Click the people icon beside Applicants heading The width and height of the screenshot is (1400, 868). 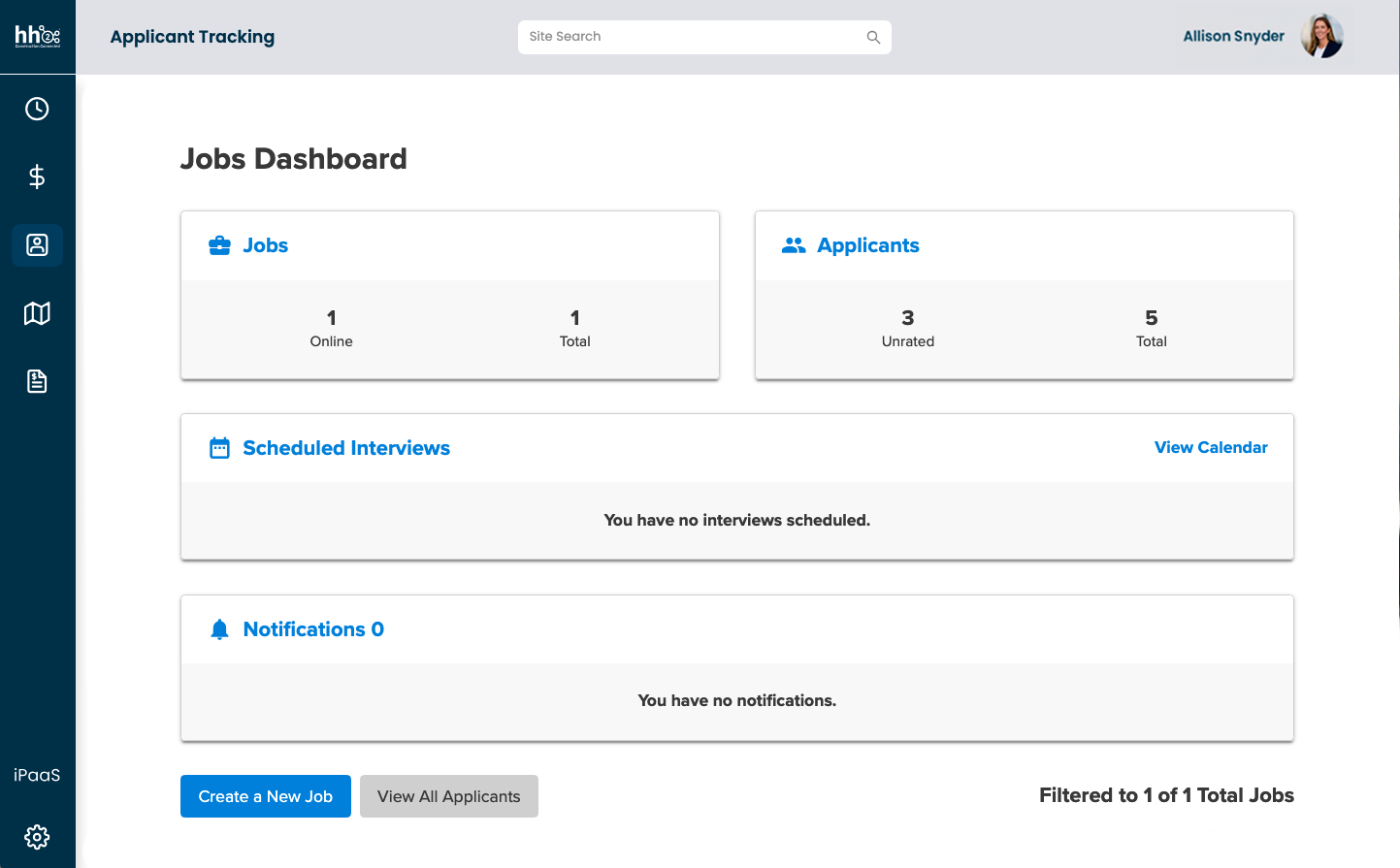794,244
